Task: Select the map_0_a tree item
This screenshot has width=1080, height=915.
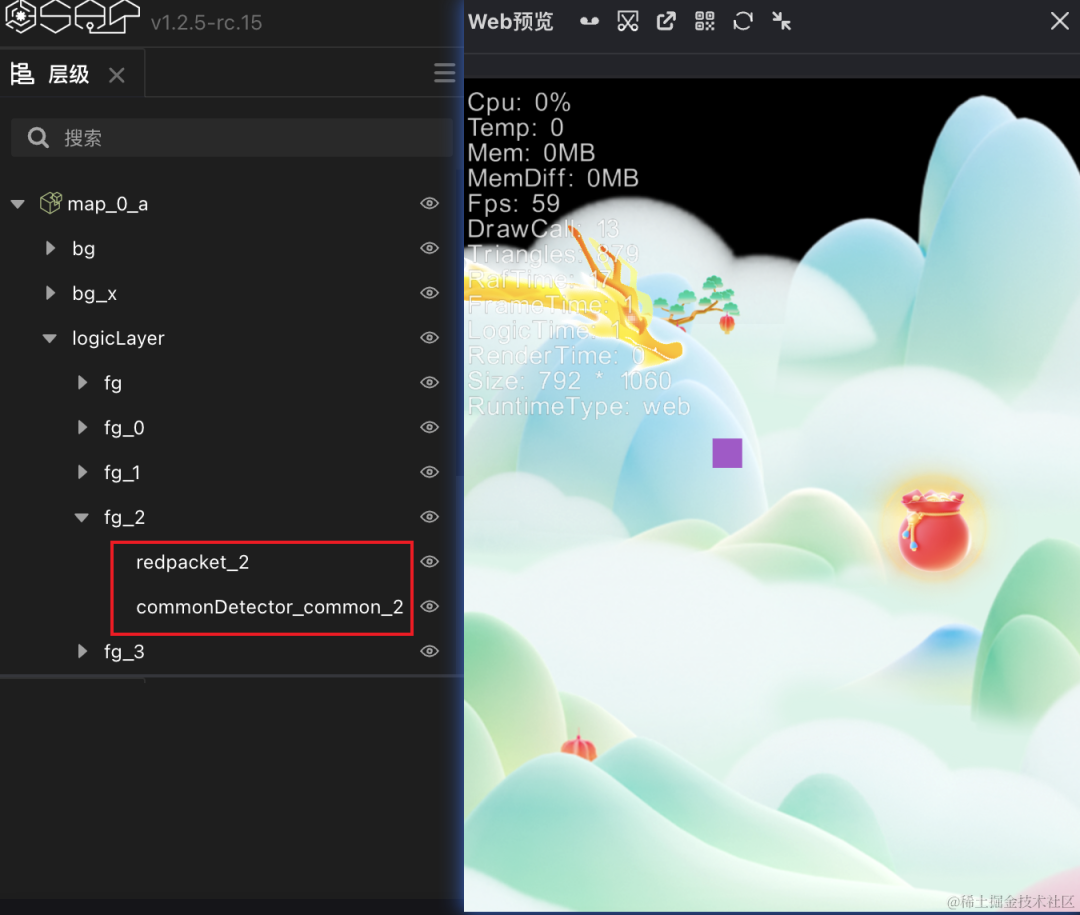Action: [x=107, y=204]
